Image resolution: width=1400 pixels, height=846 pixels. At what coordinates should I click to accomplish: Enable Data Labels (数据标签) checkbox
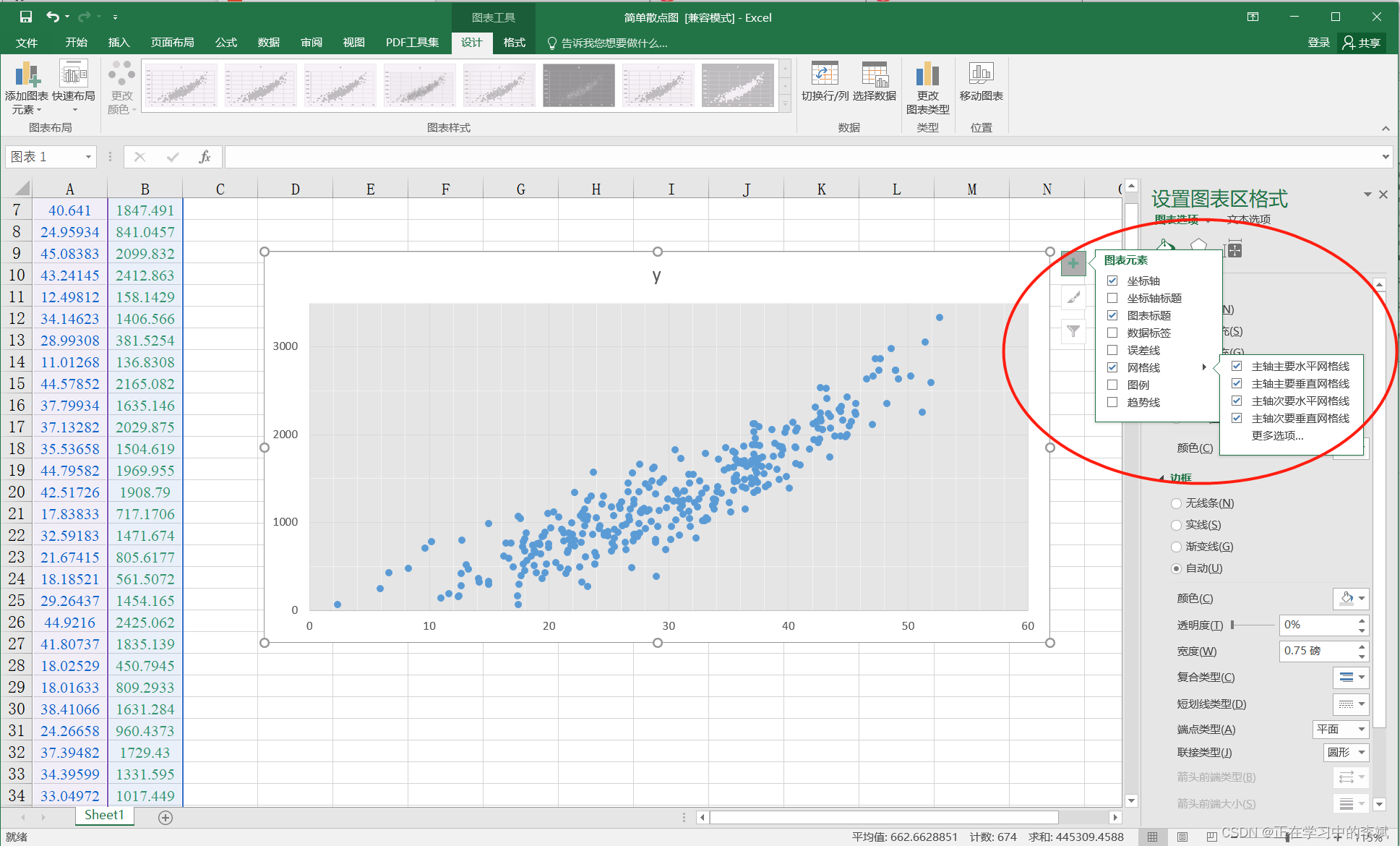click(x=1112, y=333)
